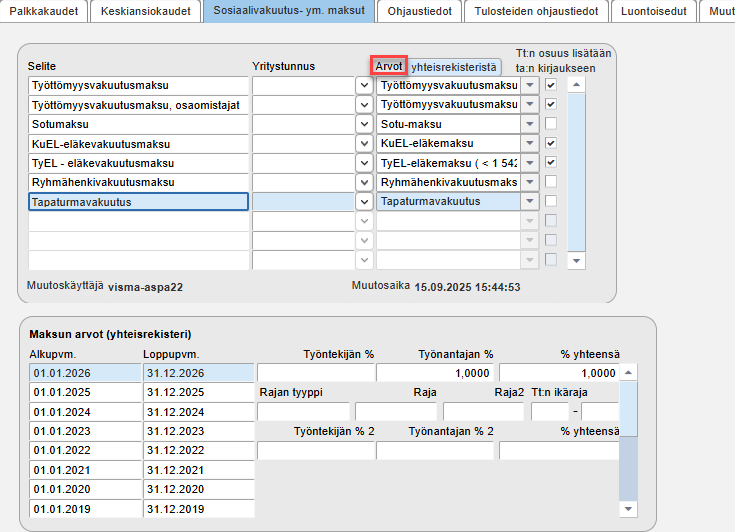Viewport: 735px width, 532px height.
Task: Click the Raja input field
Action: coord(396,412)
